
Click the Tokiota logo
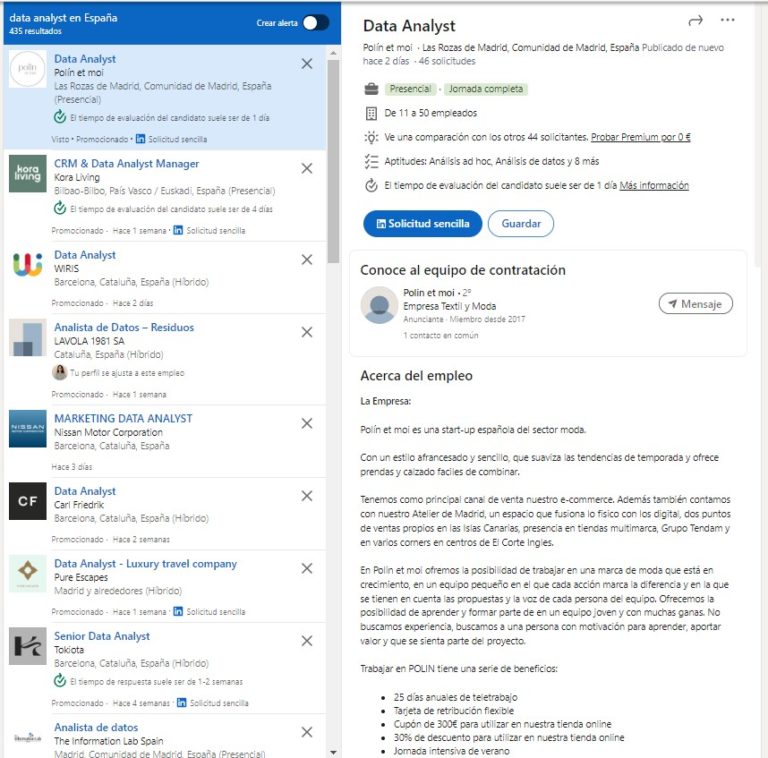point(27,646)
